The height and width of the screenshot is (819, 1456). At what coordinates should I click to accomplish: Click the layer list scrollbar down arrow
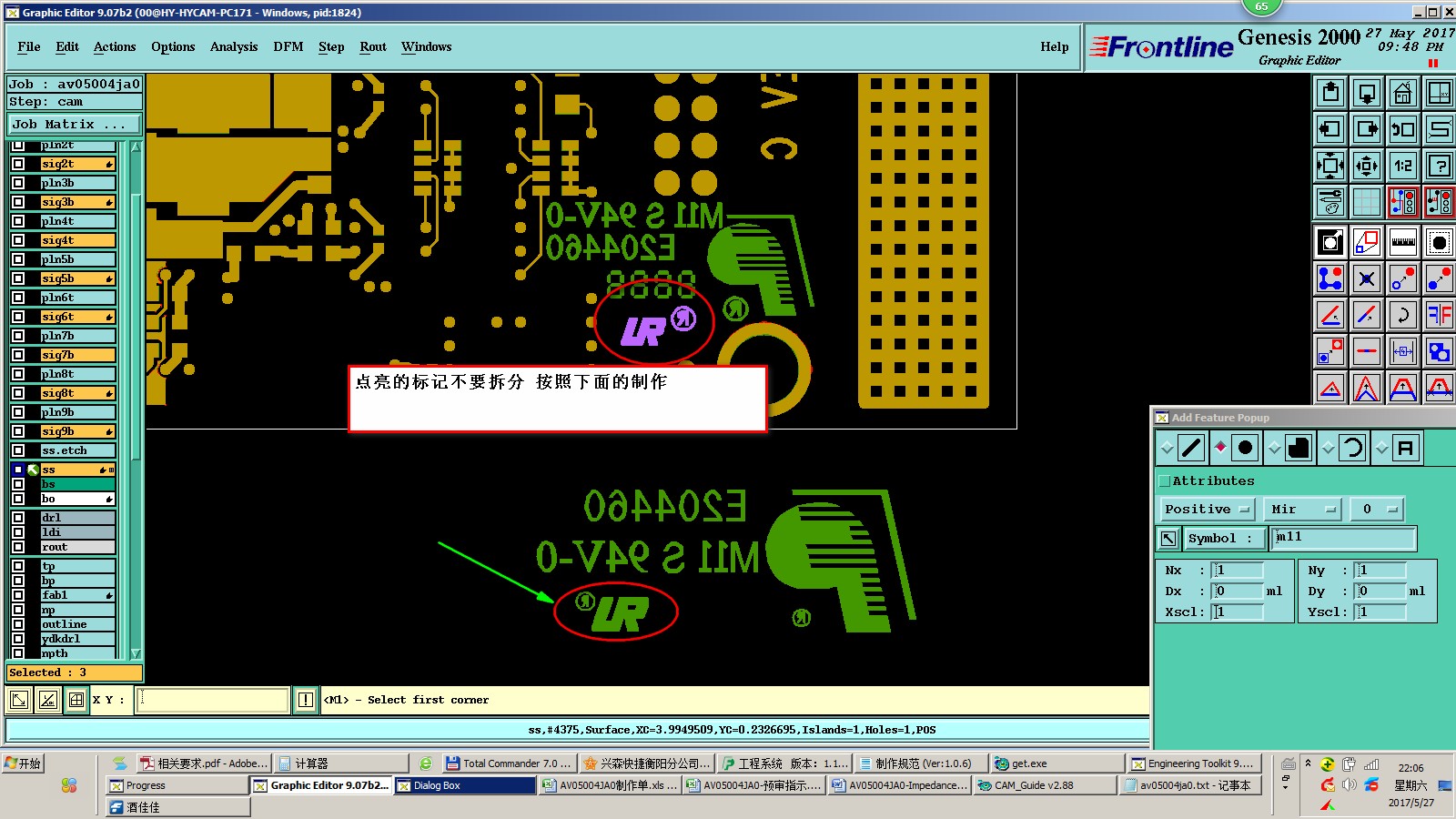click(x=136, y=653)
